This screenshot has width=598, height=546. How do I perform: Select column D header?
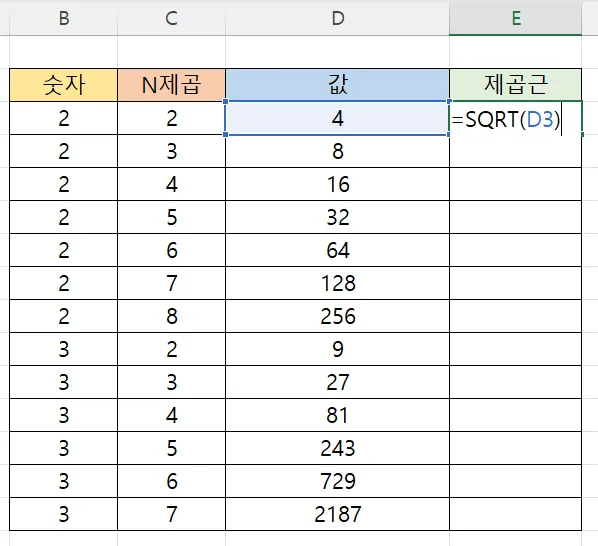(x=338, y=18)
